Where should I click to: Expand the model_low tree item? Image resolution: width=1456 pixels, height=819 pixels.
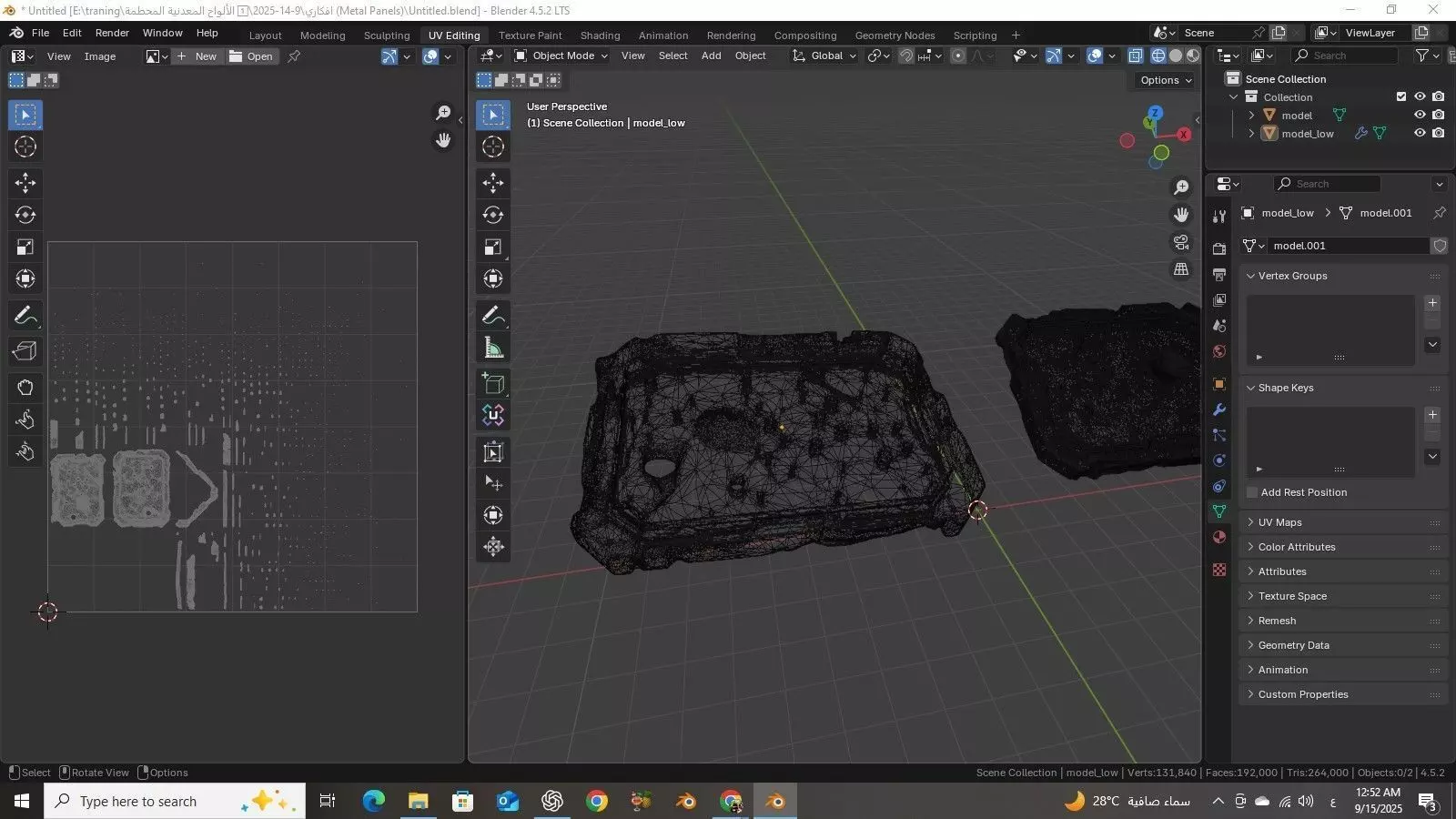(x=1251, y=133)
